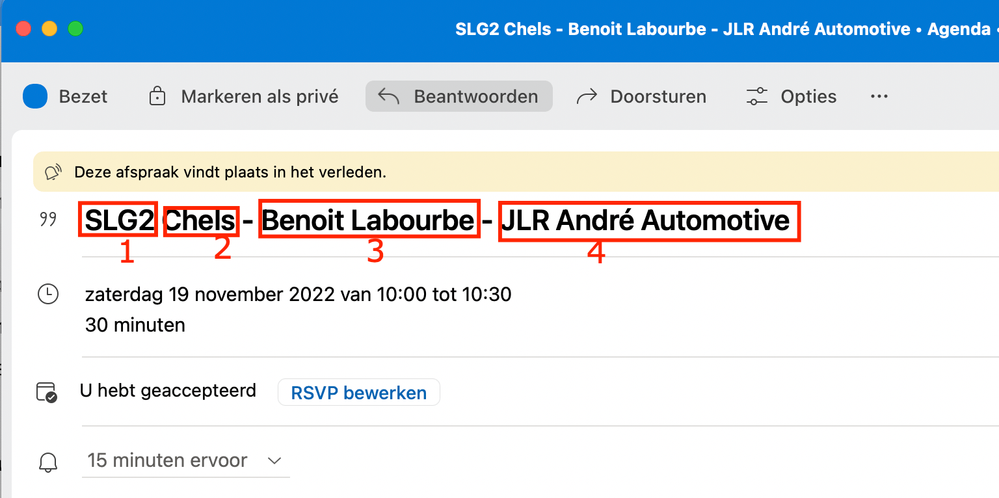This screenshot has width=999, height=498.
Task: Expand the 15 minuten ervoor reminder dropdown
Action: [x=274, y=461]
